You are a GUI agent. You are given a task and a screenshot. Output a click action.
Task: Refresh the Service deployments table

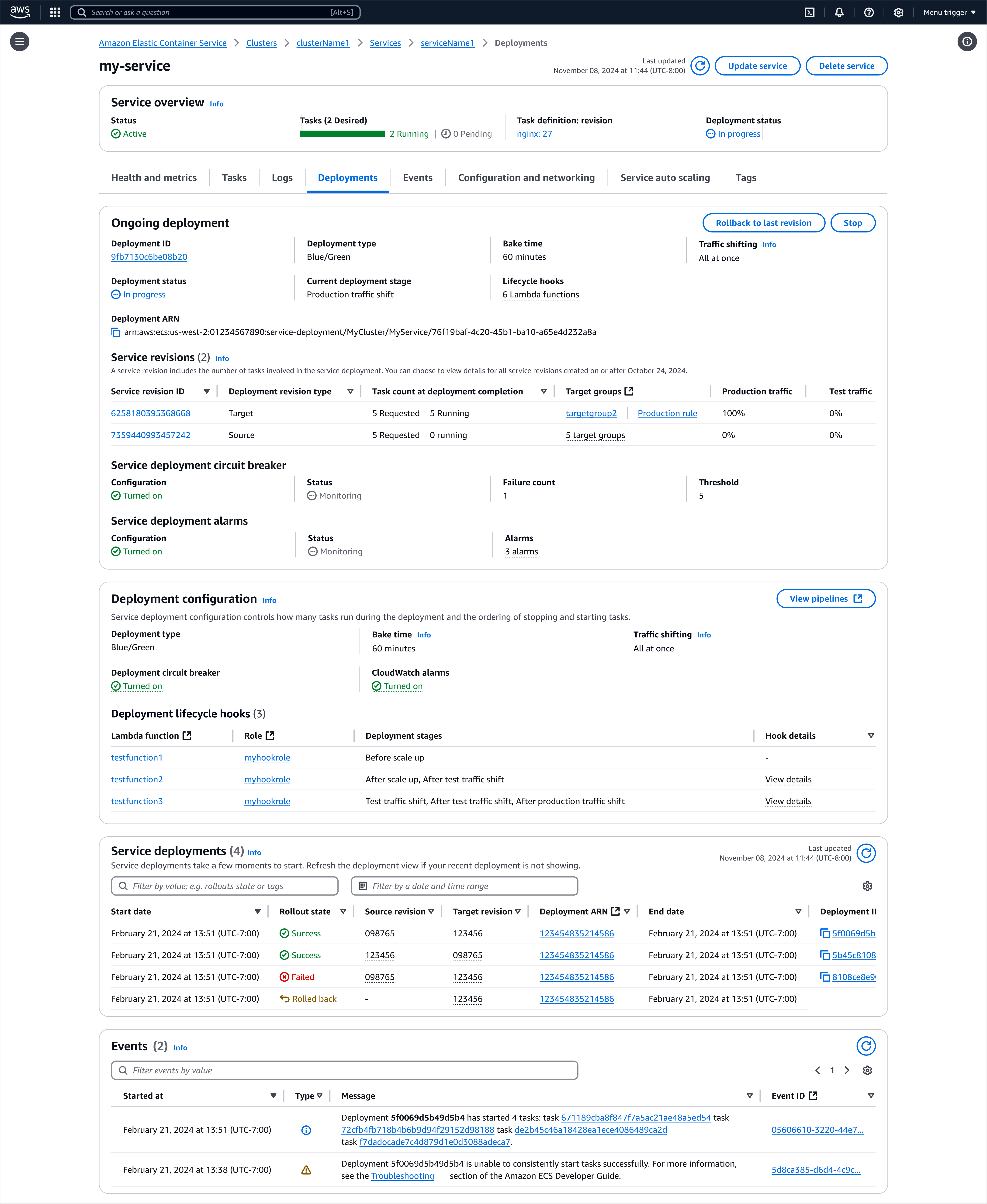tap(866, 853)
